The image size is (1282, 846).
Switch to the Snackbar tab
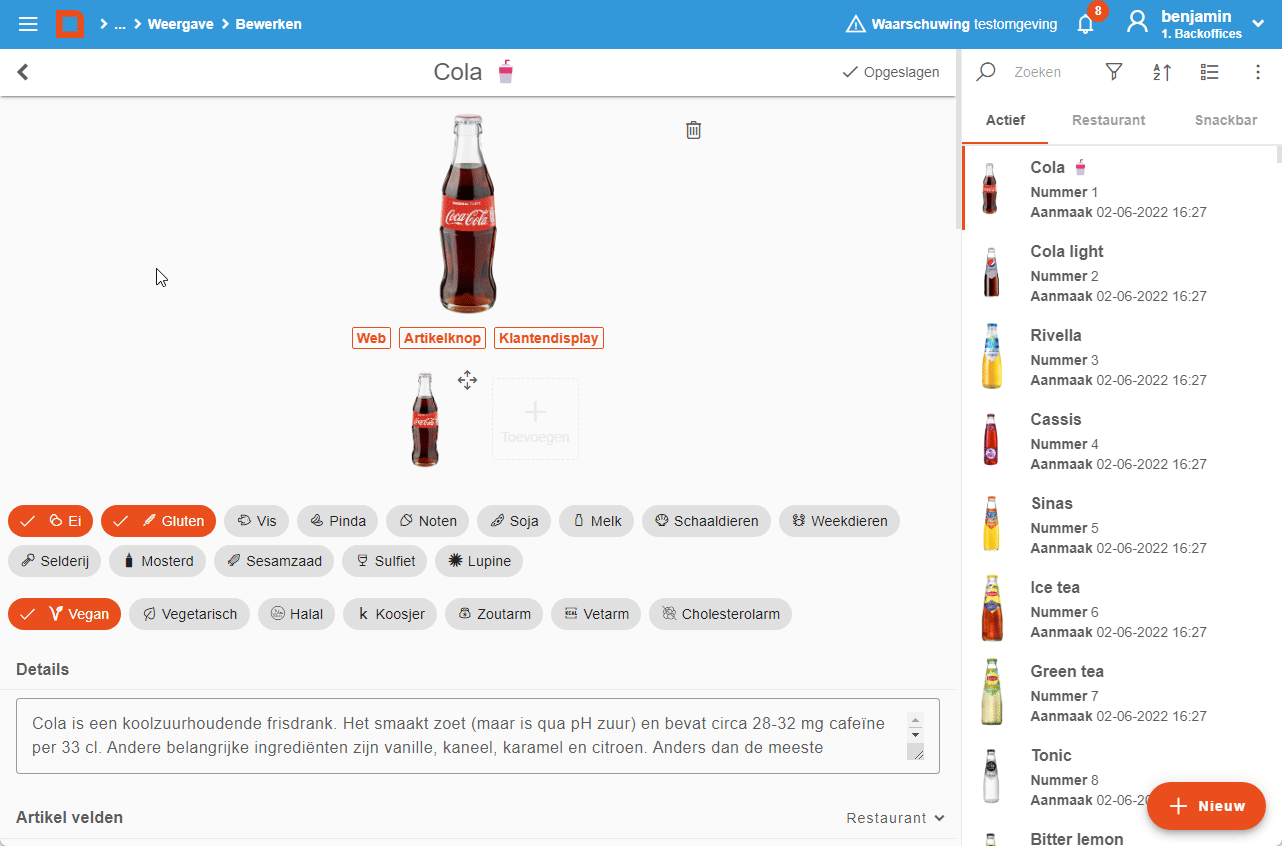(x=1226, y=120)
